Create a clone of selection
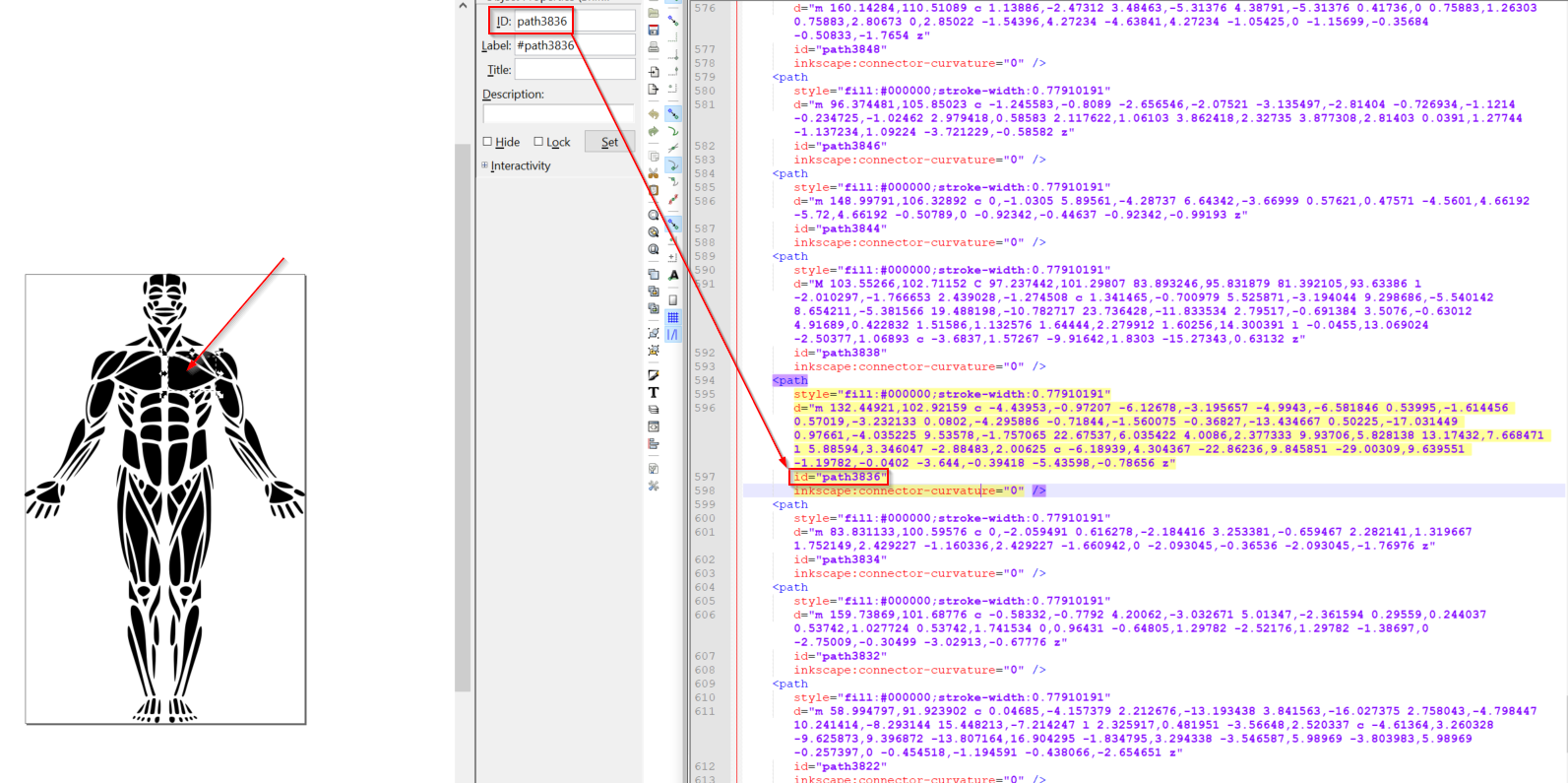The image size is (1568, 783). coord(654,292)
